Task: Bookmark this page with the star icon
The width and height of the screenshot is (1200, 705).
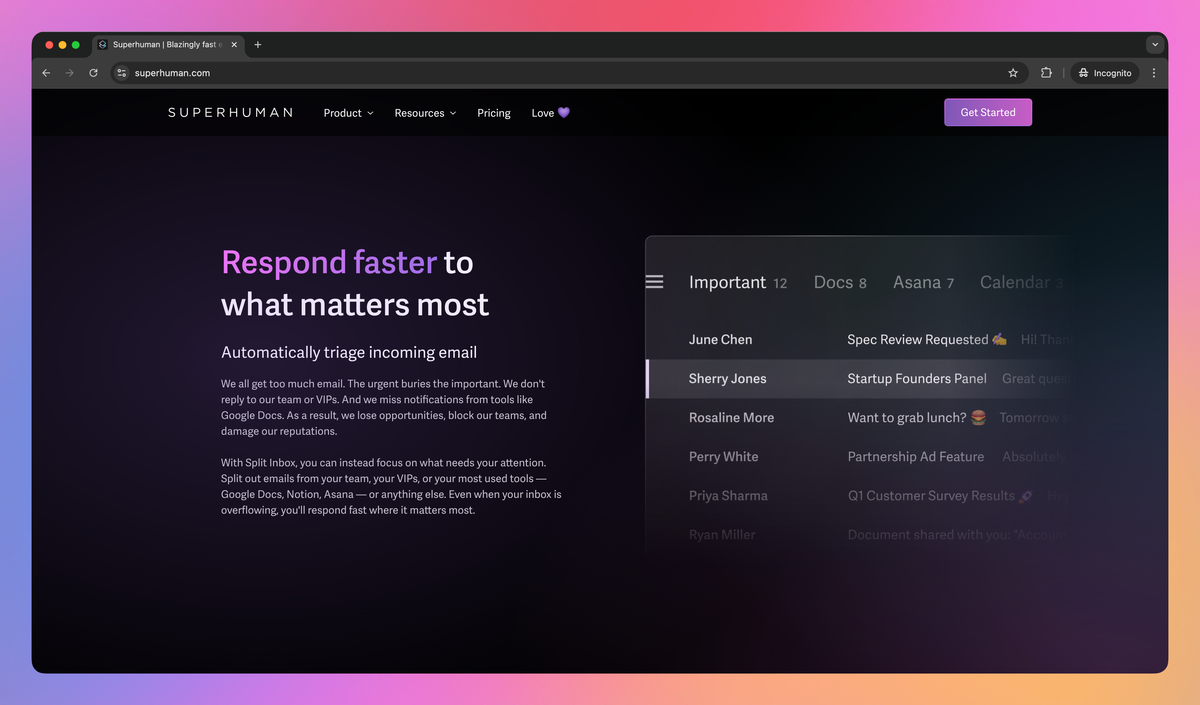Action: click(x=1013, y=73)
